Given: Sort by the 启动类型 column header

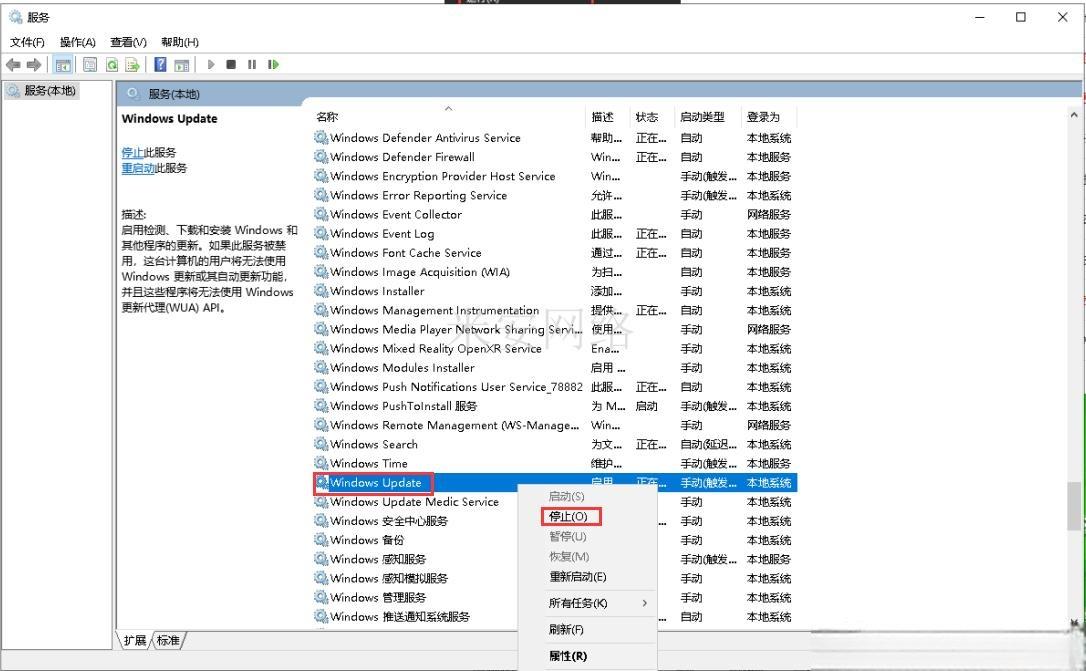Looking at the screenshot, I should [708, 117].
